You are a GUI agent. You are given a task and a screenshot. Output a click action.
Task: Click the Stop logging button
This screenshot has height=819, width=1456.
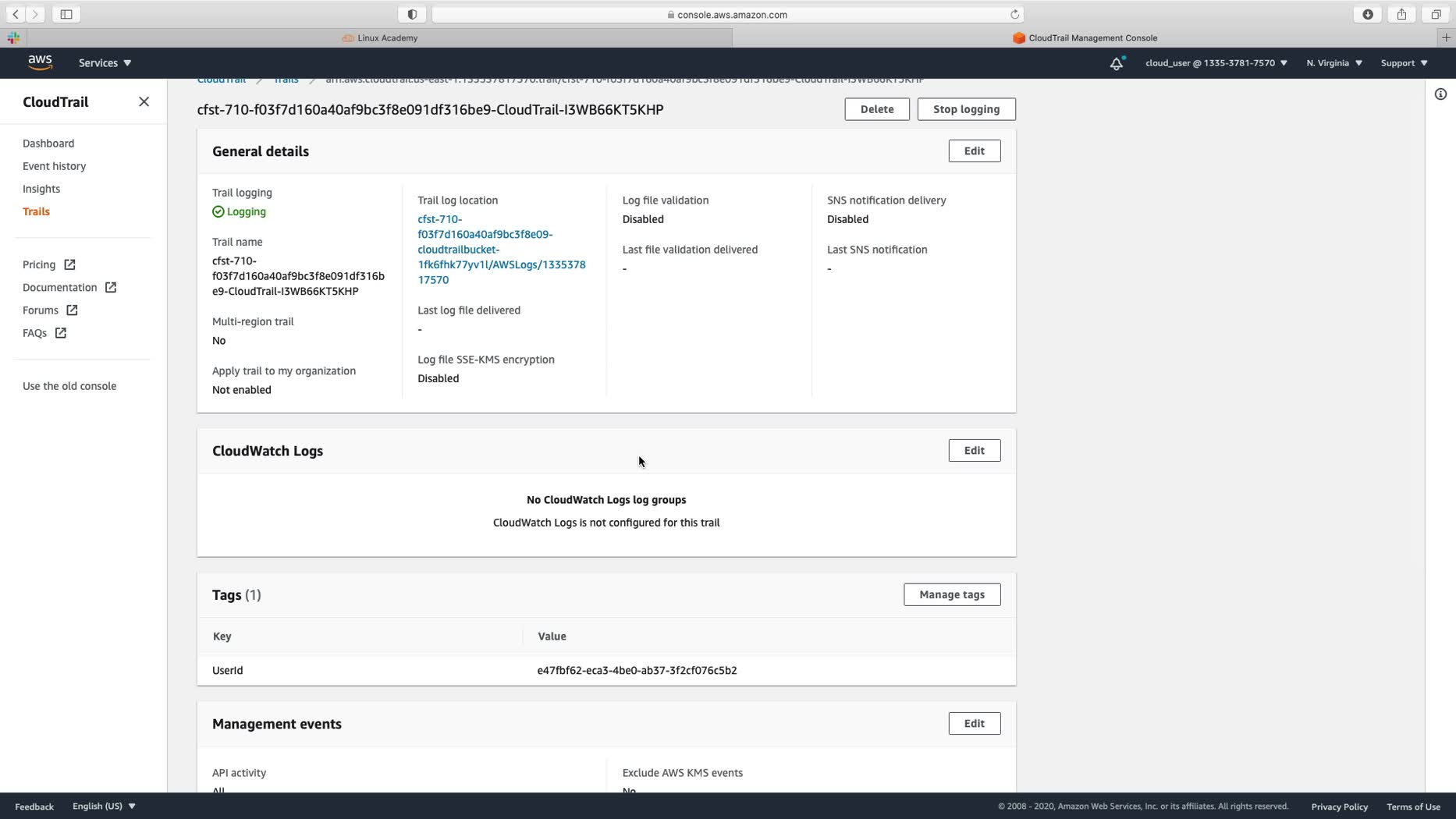point(966,109)
